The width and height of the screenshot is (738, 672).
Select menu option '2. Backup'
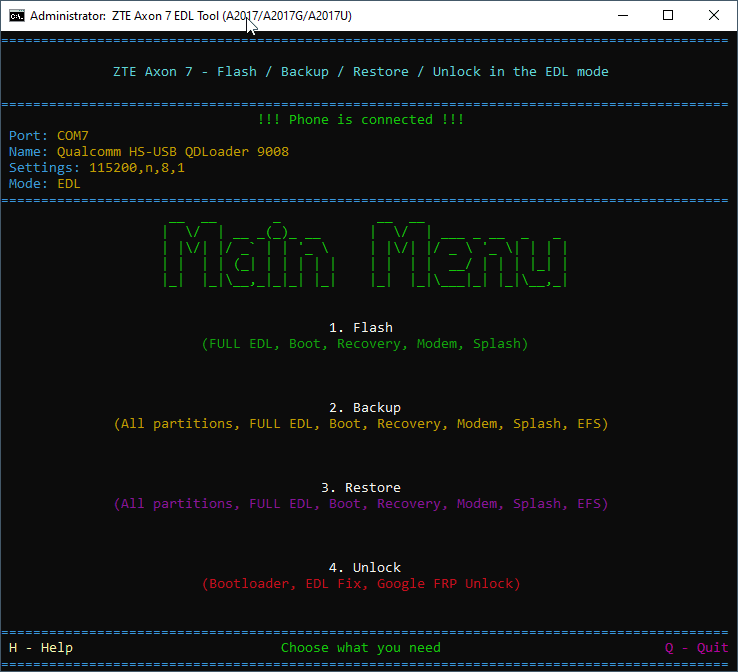tap(365, 408)
